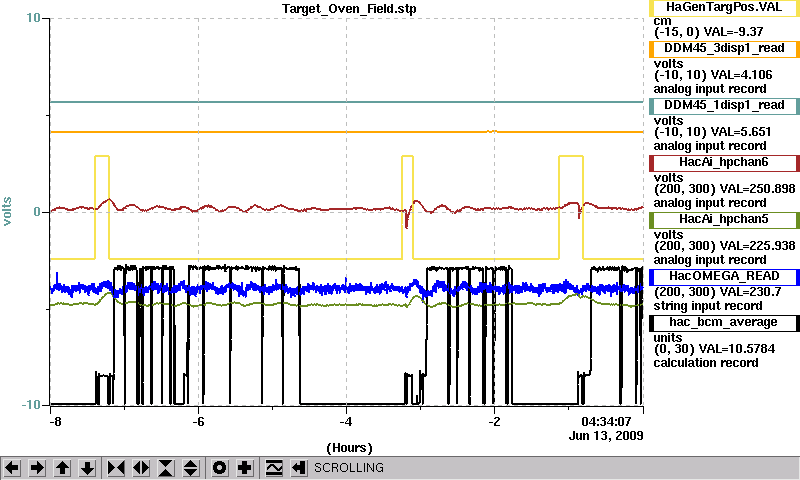Click the plus-shaped toolbar icon

245,468
